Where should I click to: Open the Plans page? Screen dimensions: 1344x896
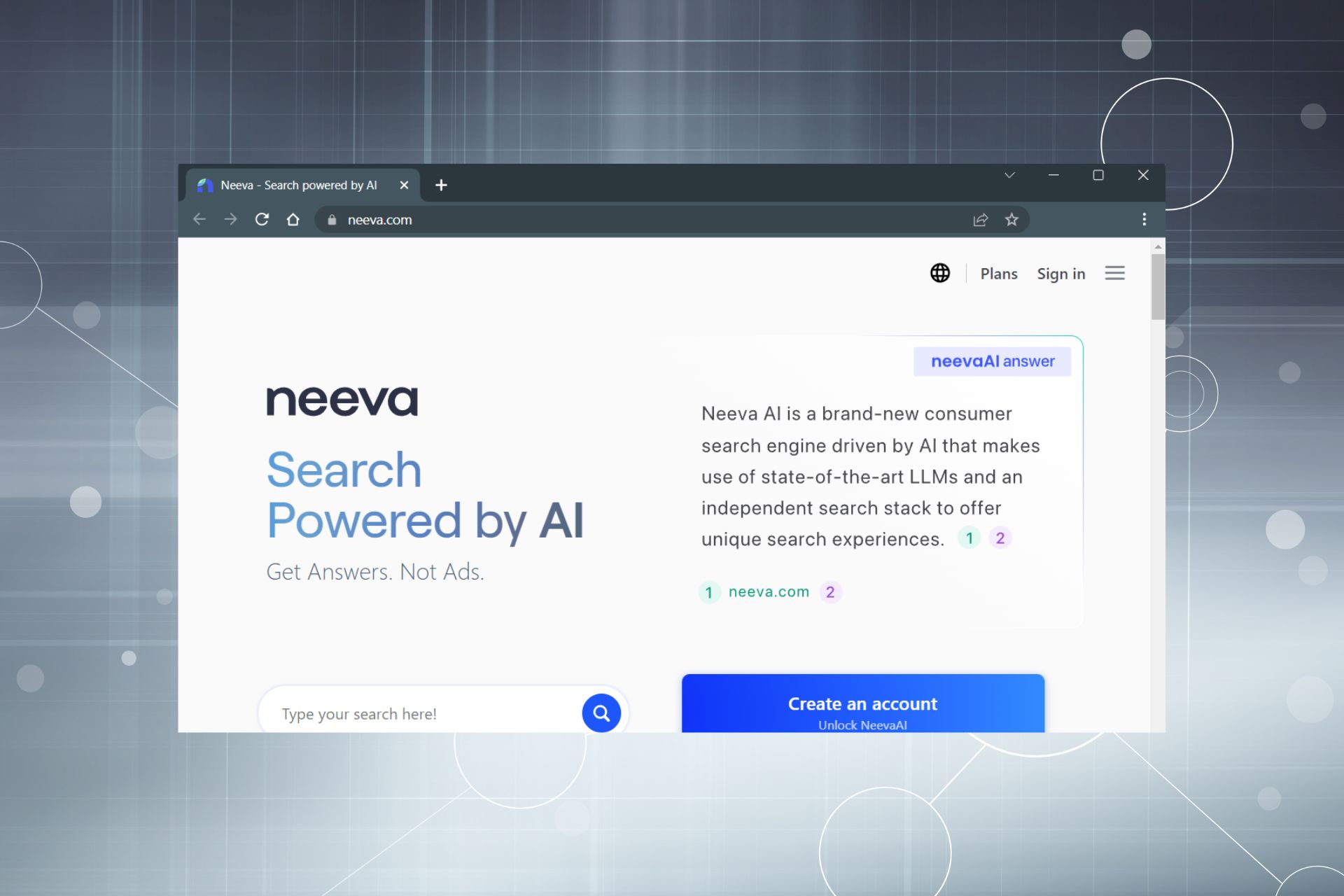pos(999,274)
